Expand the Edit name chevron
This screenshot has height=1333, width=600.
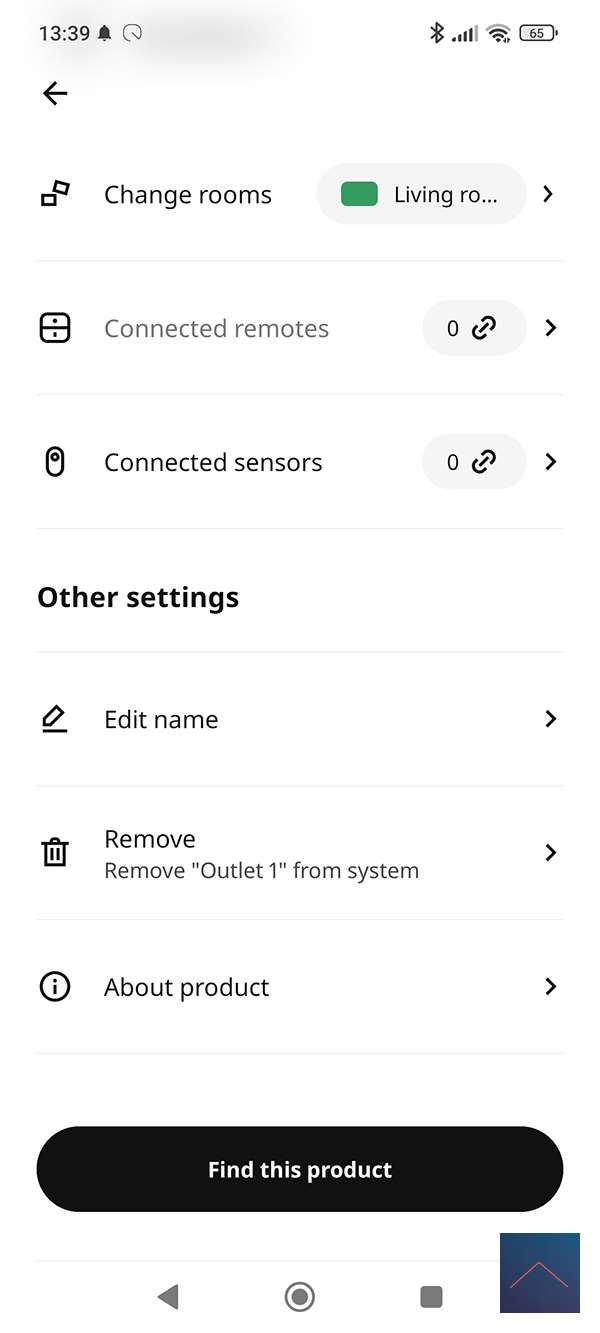click(x=550, y=719)
